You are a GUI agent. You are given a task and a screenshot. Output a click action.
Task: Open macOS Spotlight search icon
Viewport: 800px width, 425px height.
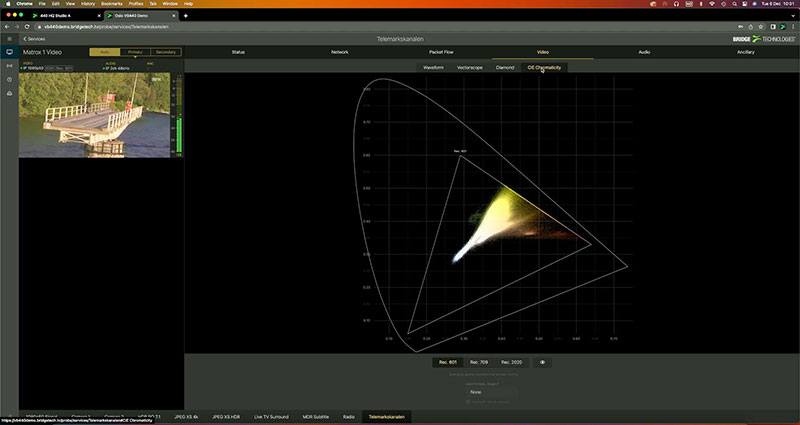click(x=734, y=4)
